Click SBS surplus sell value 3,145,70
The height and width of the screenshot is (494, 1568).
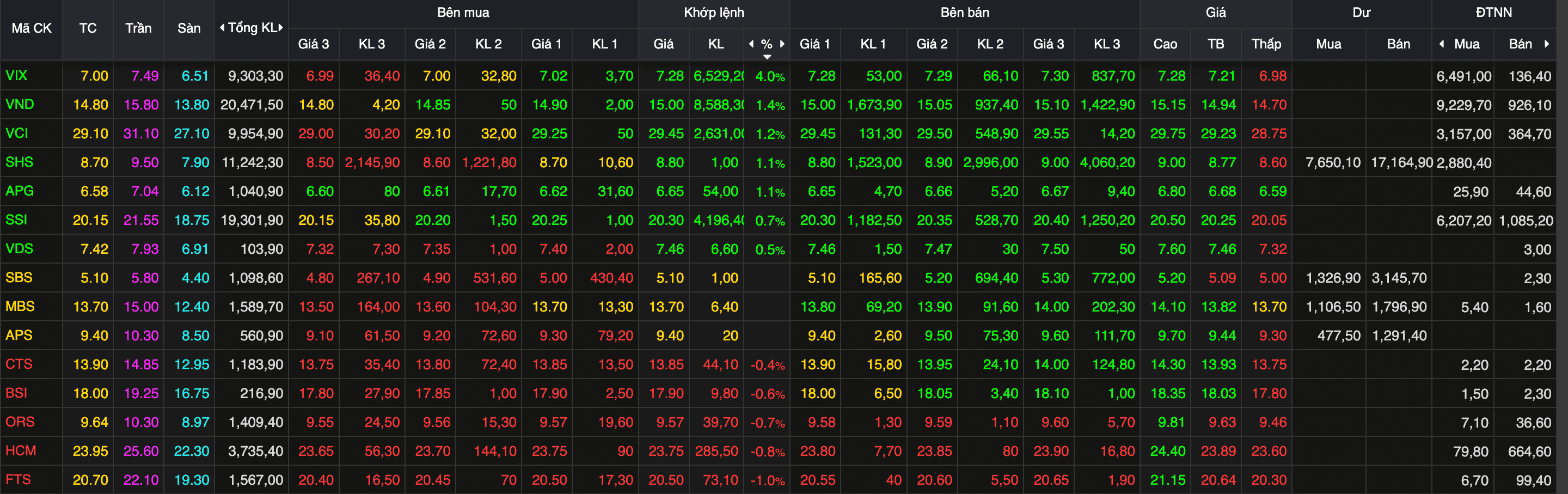pyautogui.click(x=1399, y=278)
